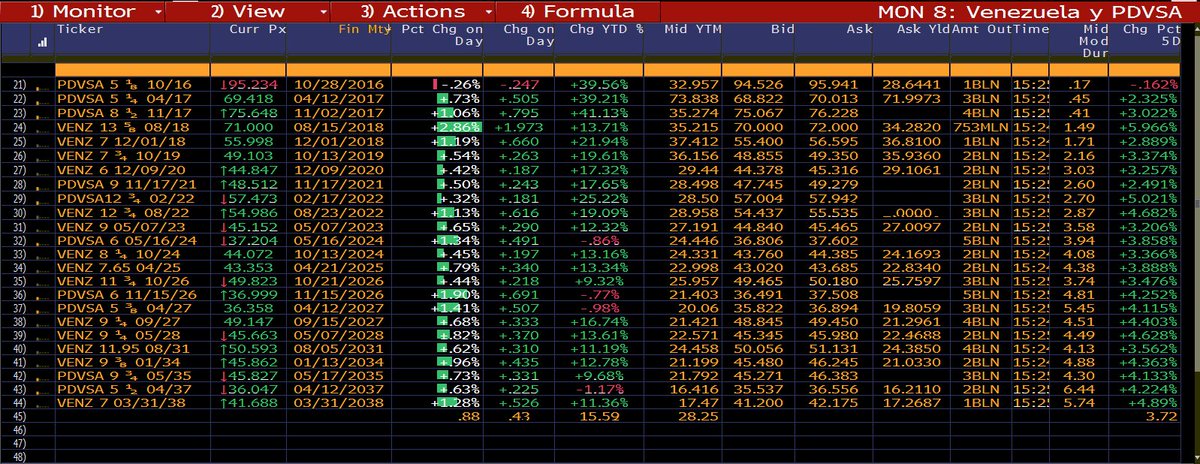Click the orange filter field under Fin Mty

[339, 68]
